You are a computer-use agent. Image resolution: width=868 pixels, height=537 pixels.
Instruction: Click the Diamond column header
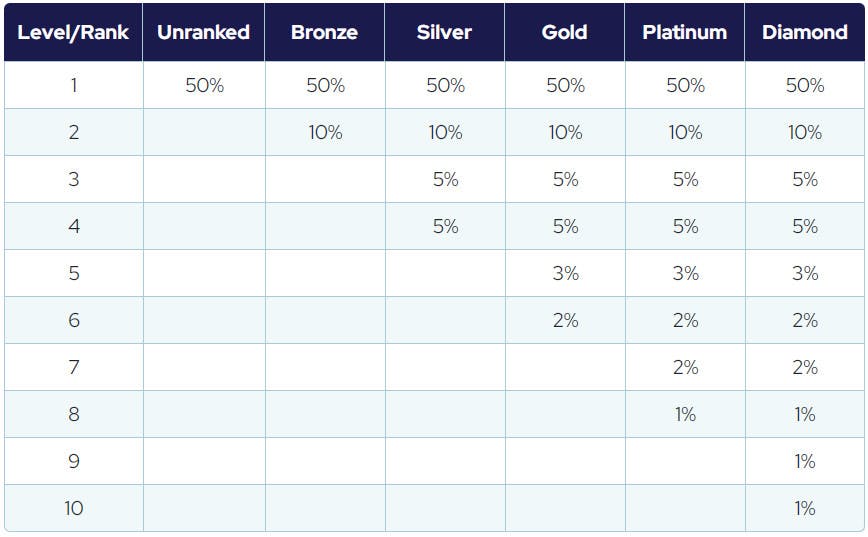804,32
